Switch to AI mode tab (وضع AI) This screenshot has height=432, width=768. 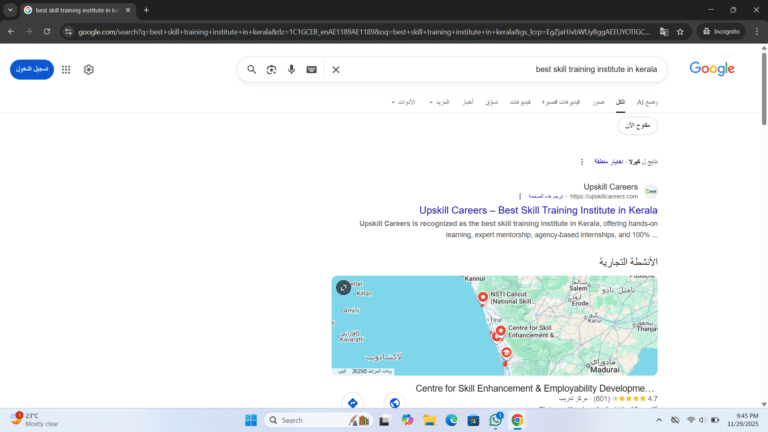(647, 102)
